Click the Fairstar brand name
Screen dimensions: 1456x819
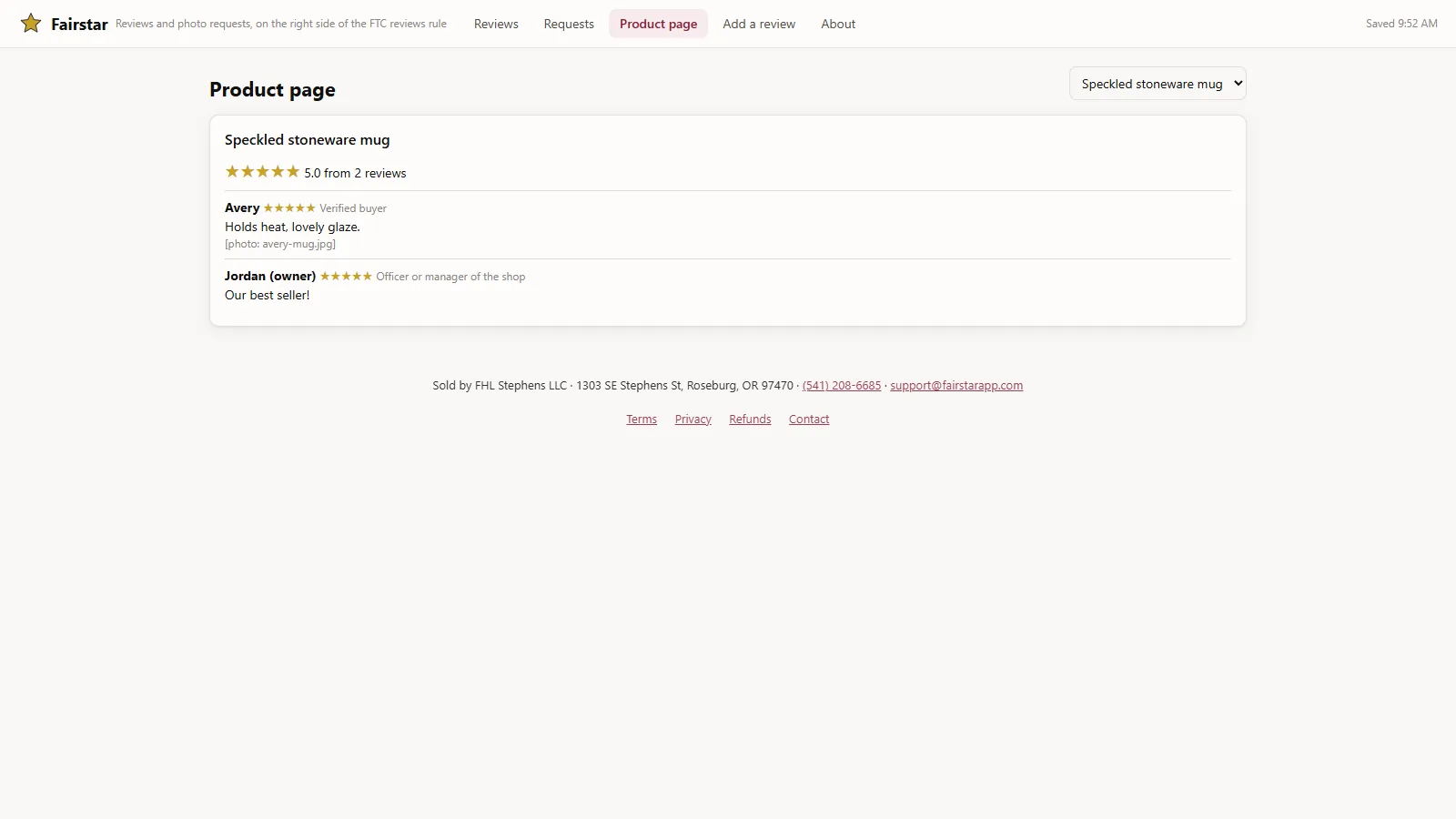coord(79,24)
